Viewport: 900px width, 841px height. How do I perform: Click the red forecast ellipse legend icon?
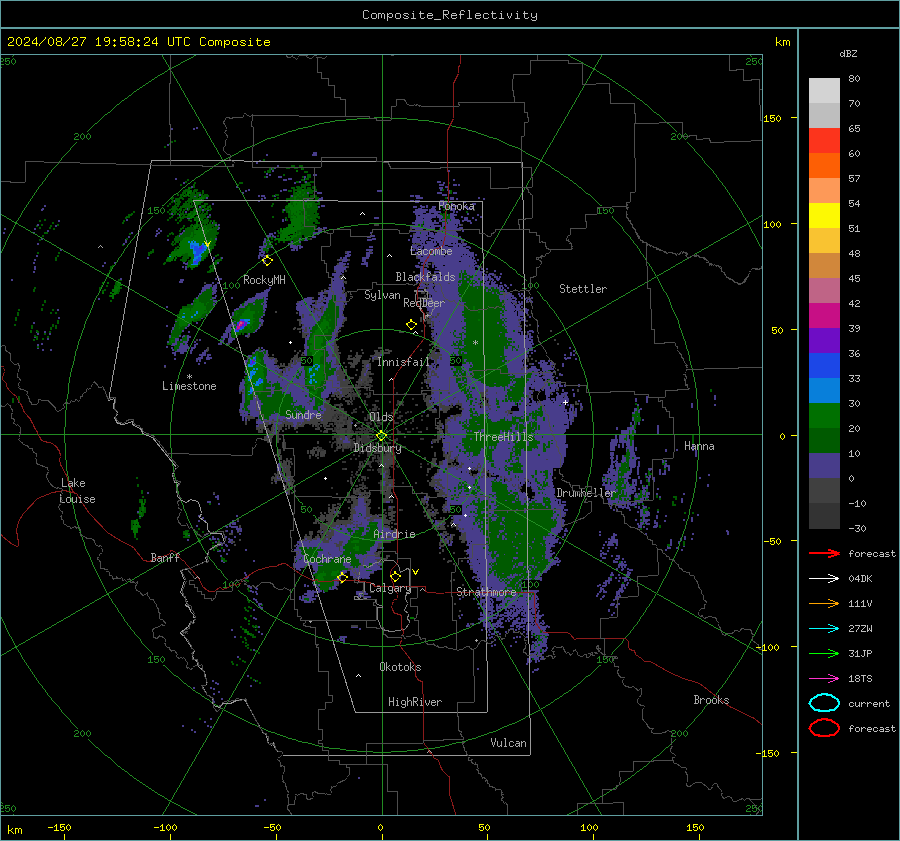point(824,728)
